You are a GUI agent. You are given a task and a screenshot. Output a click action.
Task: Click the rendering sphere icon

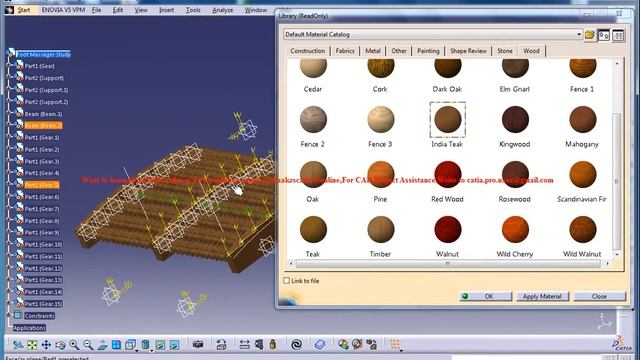(x=357, y=345)
